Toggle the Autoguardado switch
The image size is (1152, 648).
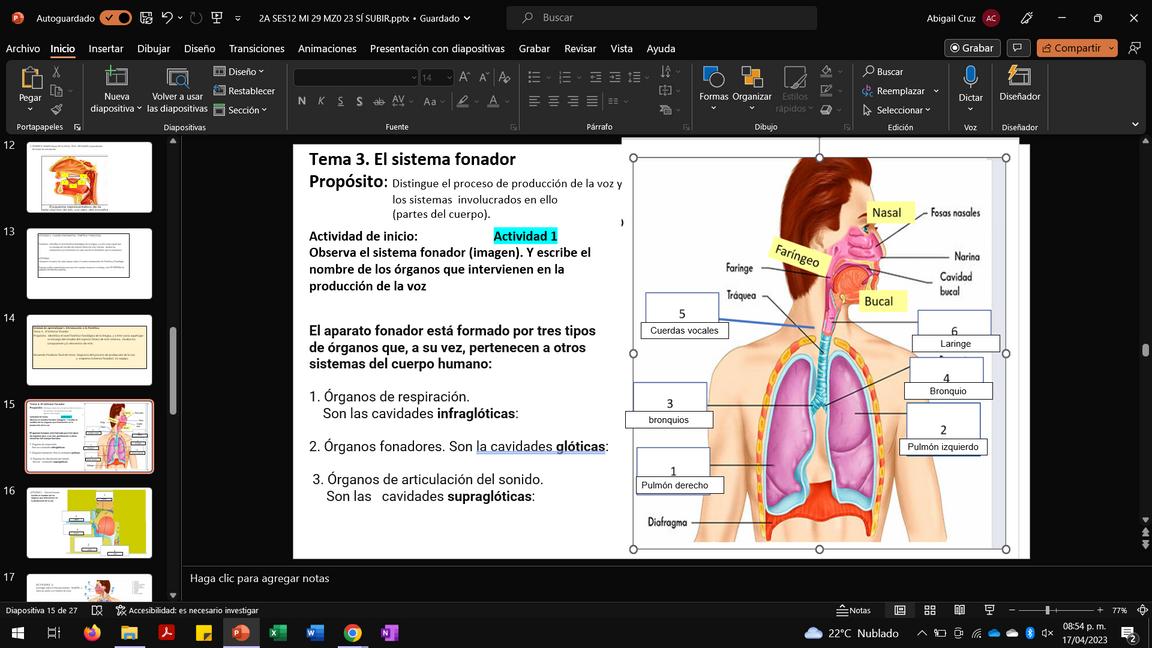[x=115, y=18]
